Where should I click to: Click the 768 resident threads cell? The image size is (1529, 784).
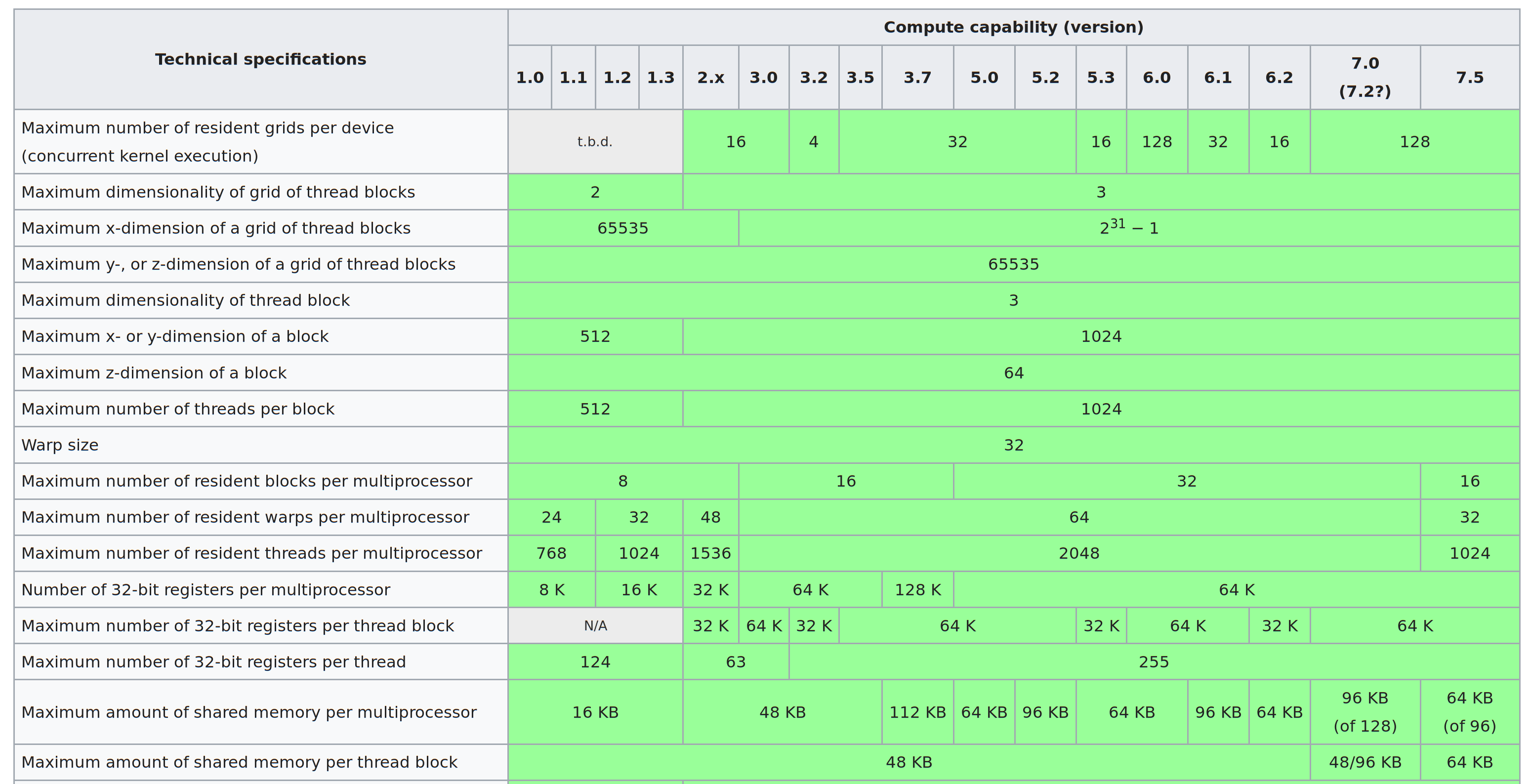pos(551,553)
